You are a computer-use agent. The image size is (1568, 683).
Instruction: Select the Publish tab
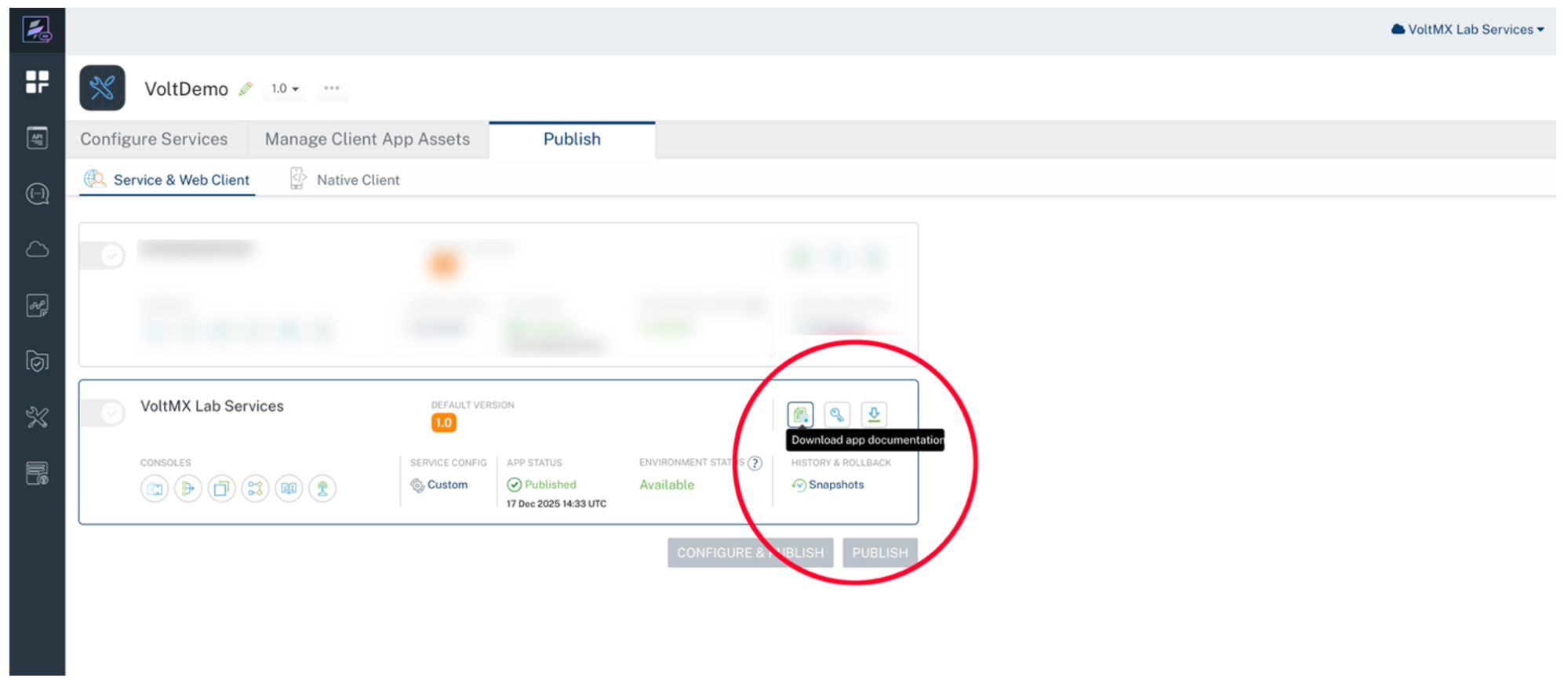click(572, 139)
